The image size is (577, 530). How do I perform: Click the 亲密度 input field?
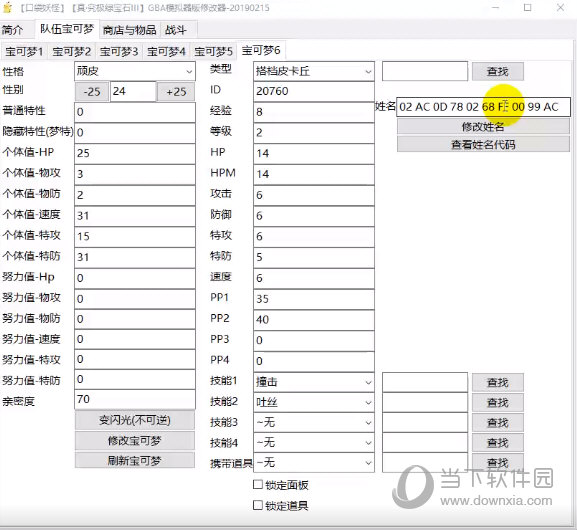coord(135,399)
